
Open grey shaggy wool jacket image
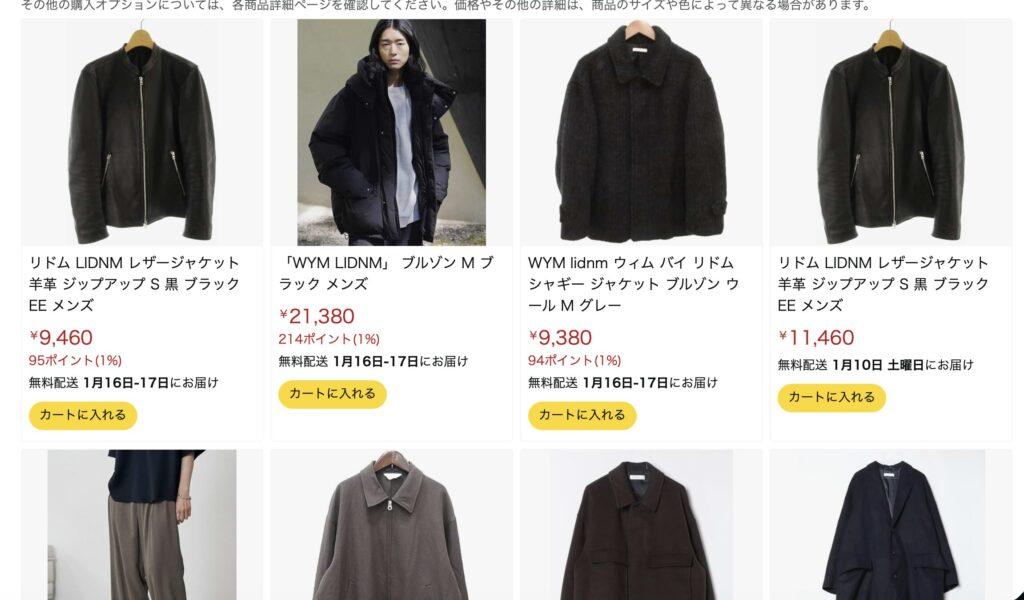click(641, 133)
